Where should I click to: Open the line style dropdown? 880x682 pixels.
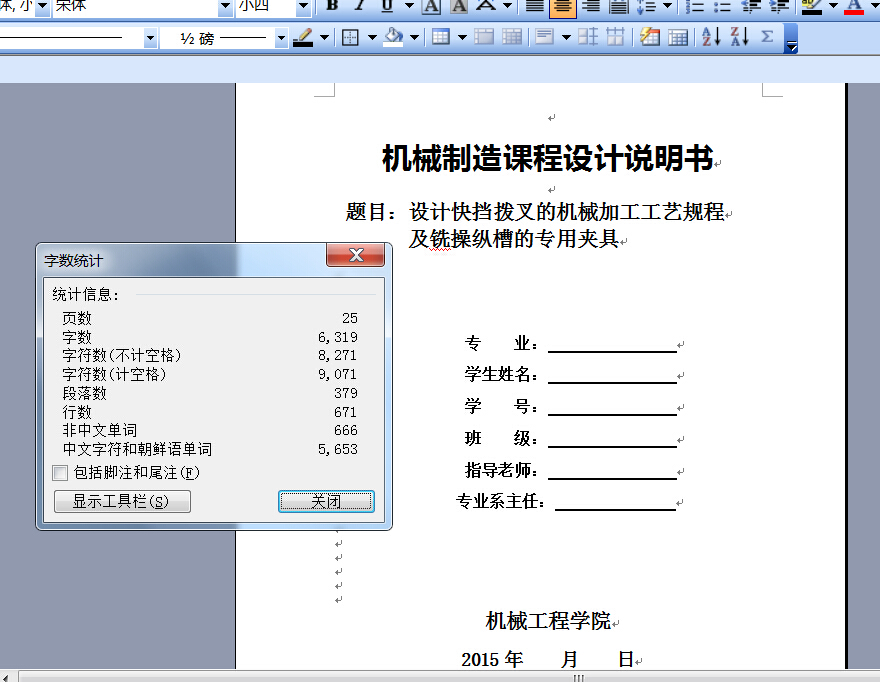point(150,38)
